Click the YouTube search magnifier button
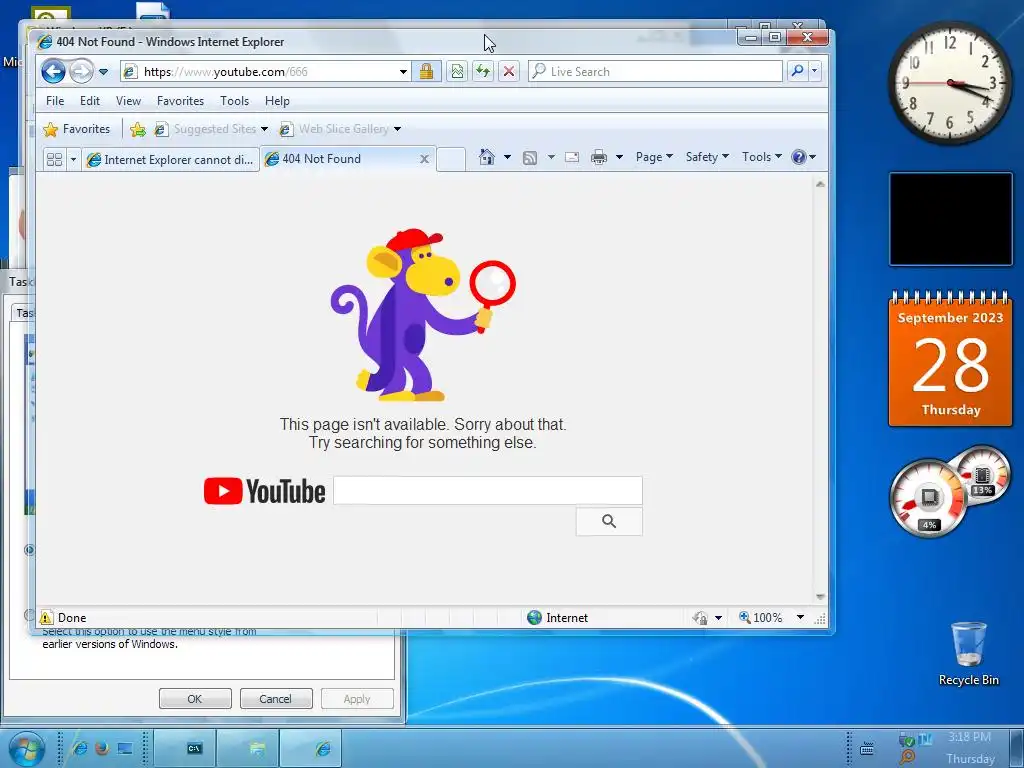The image size is (1024, 768). (x=609, y=521)
